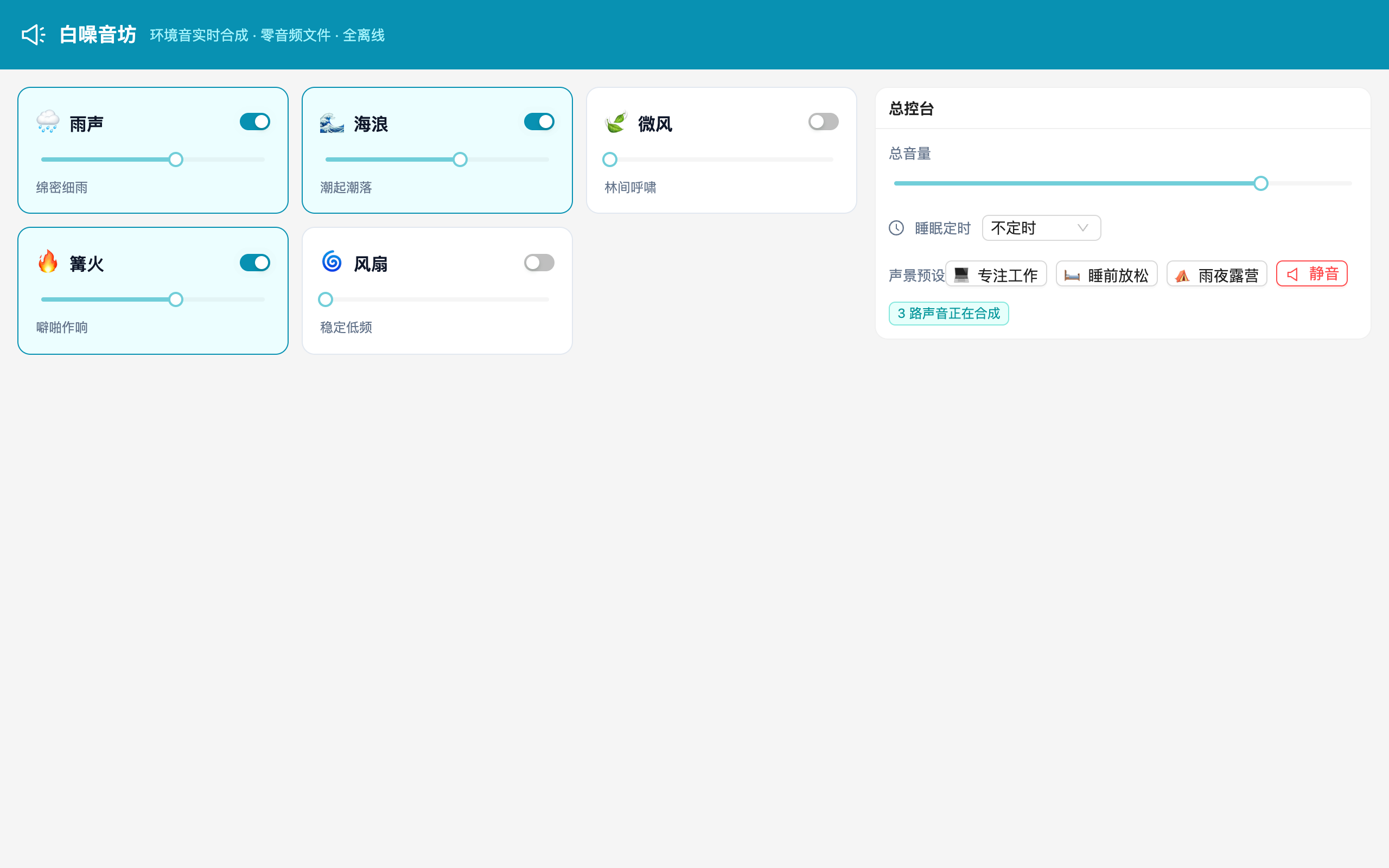The image size is (1389, 868).
Task: Click the spiral icon on 风扇 card
Action: [332, 262]
